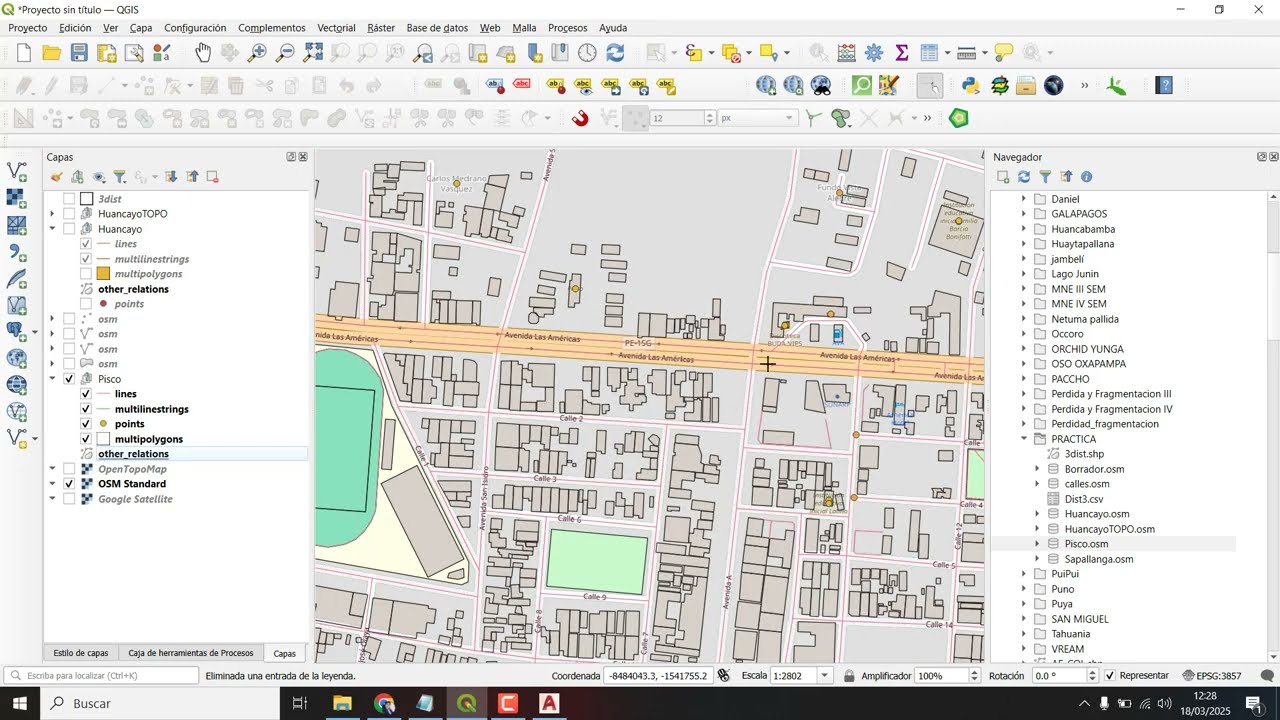Create a new project with the blank page icon
Image resolution: width=1280 pixels, height=720 pixels.
coord(23,53)
